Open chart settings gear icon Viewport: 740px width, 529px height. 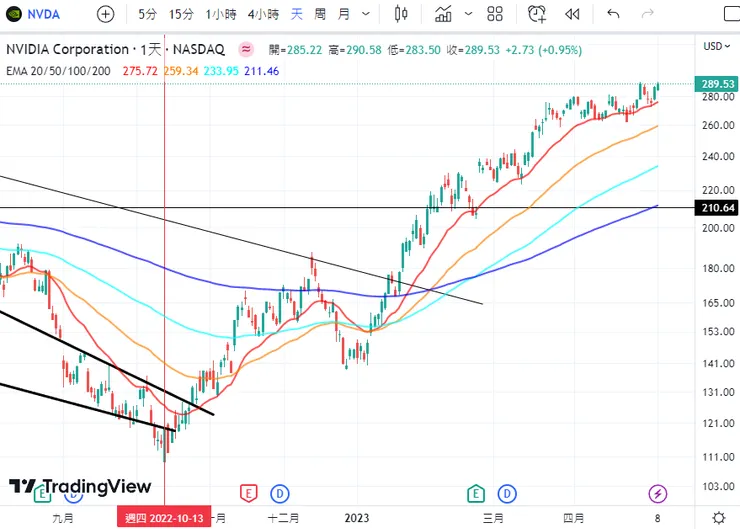[x=718, y=518]
